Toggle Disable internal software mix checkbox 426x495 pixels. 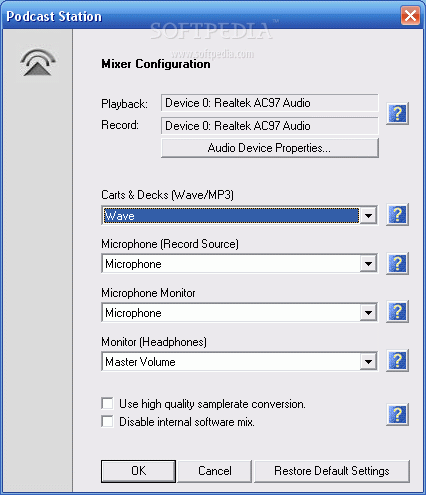(107, 421)
